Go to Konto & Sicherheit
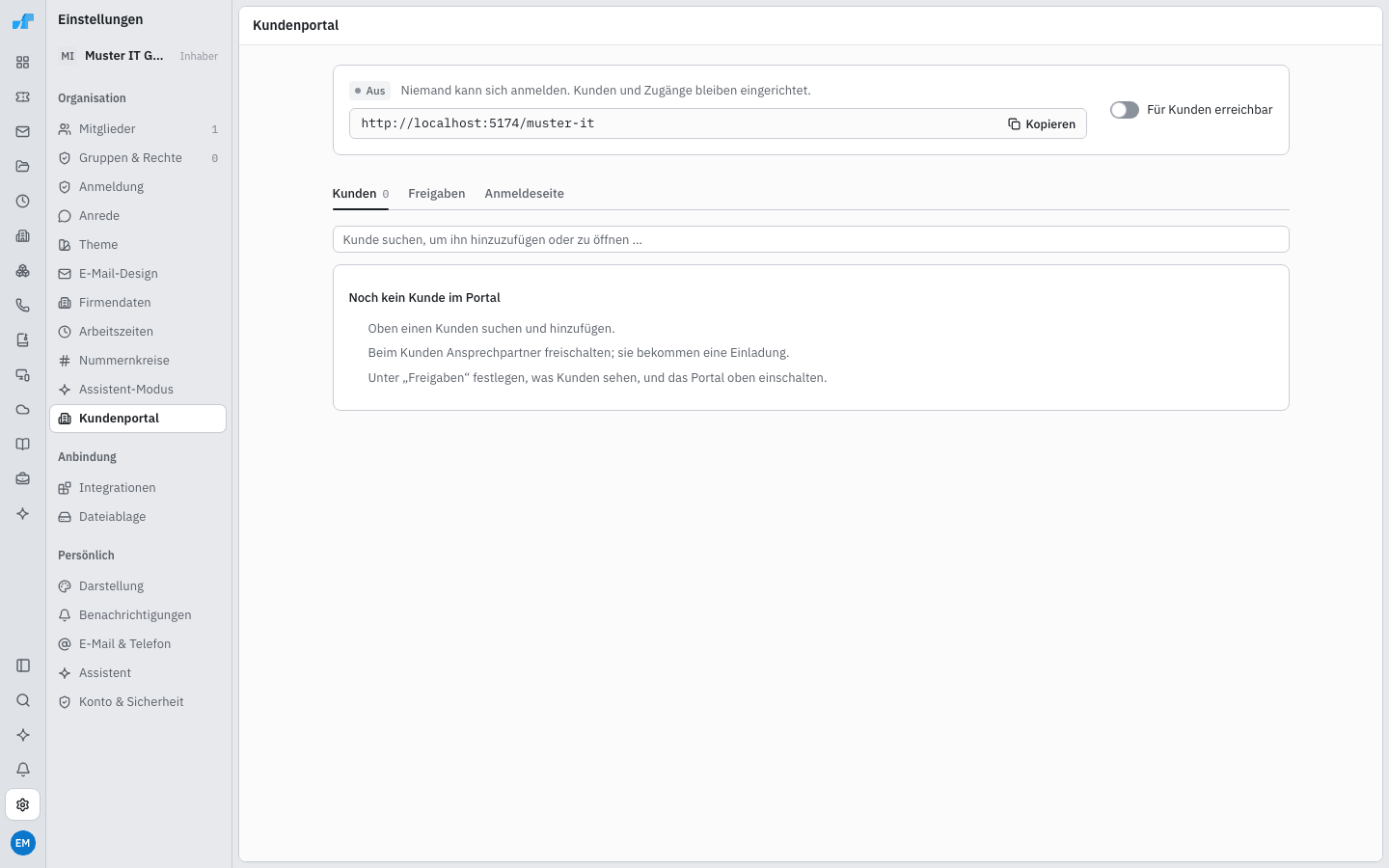Screen dimensions: 1389x868 (x=138, y=702)
